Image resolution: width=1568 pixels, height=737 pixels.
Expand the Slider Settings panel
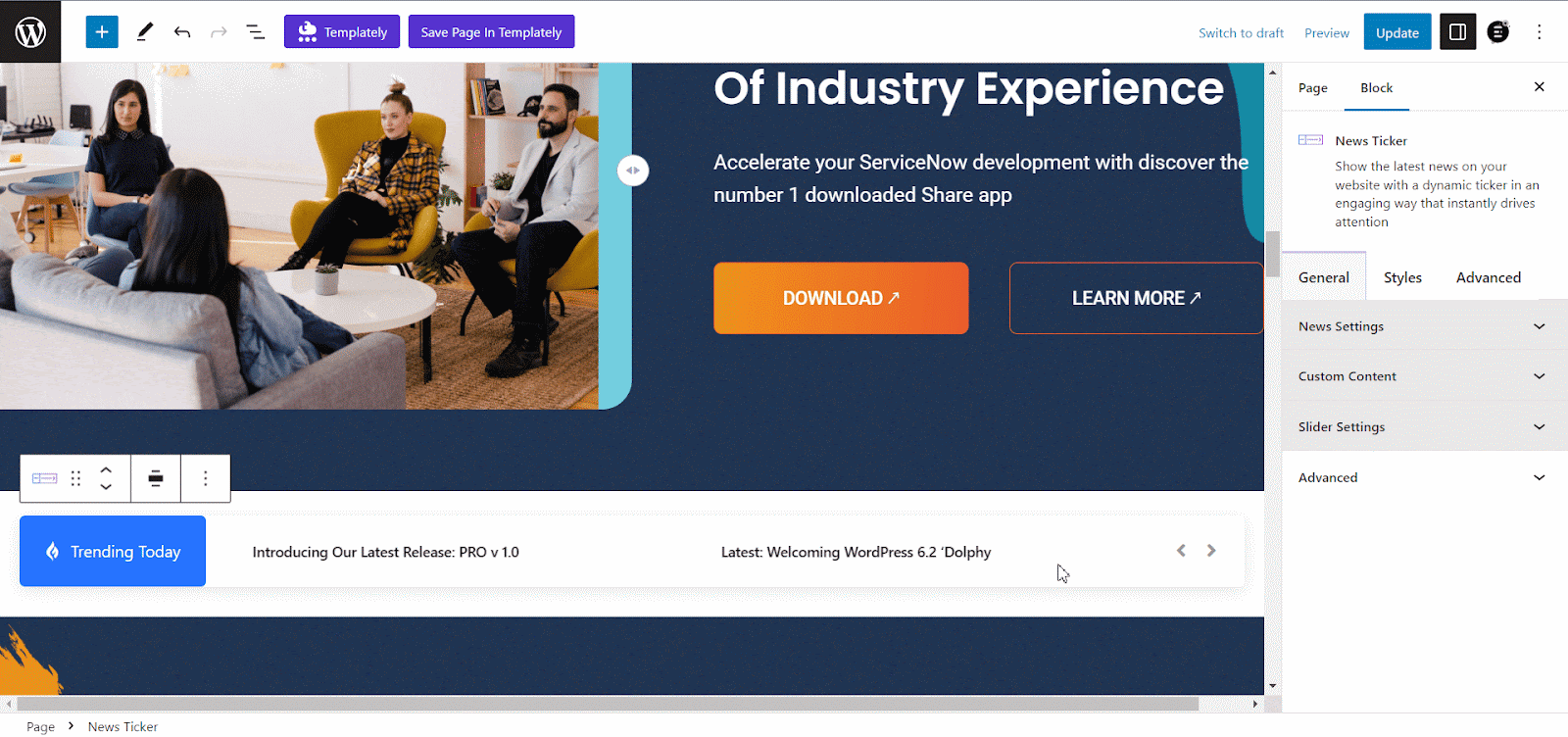[1421, 427]
